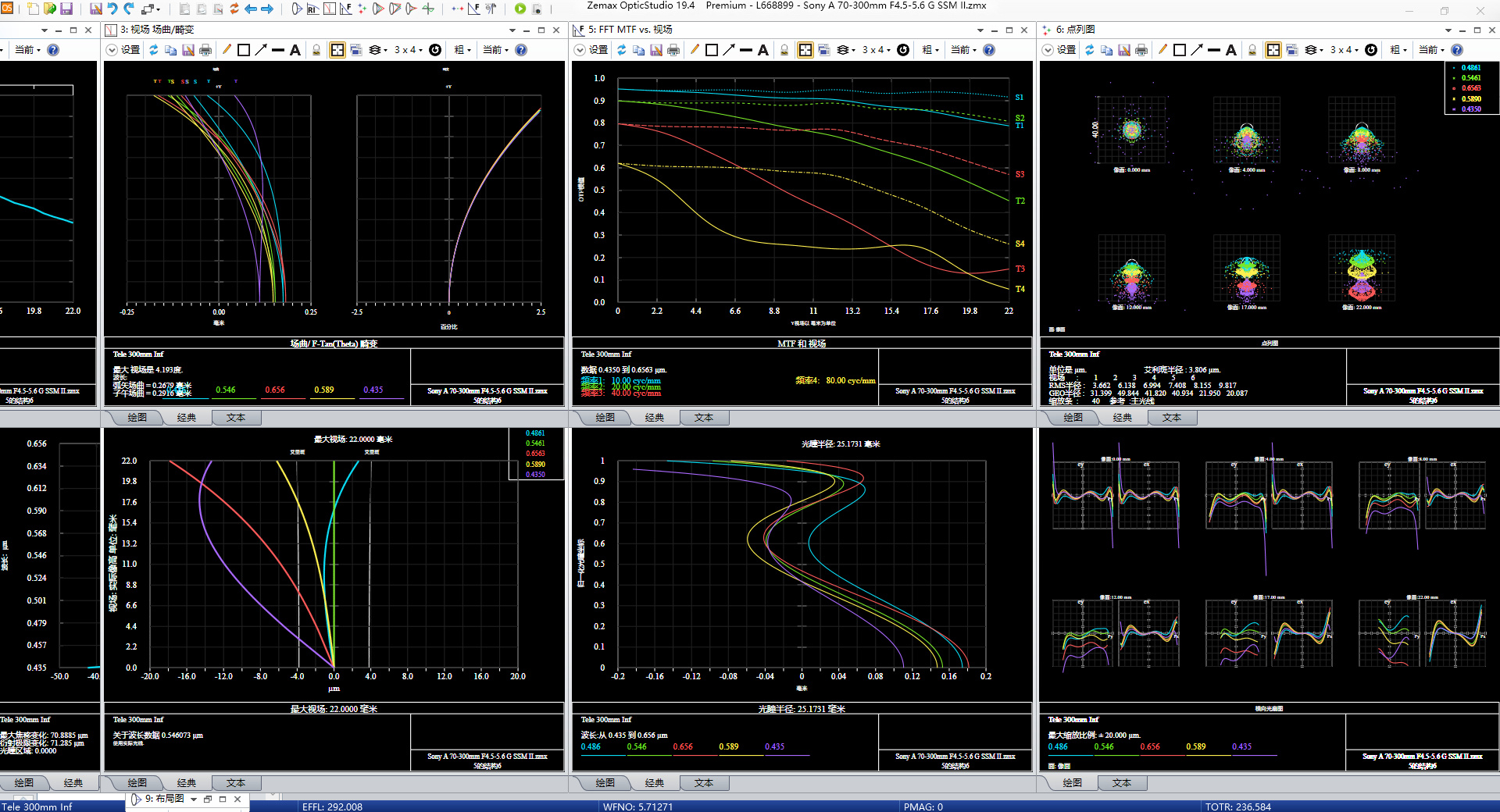Select arrow annotation tool in FFT MTF window

pos(729,50)
